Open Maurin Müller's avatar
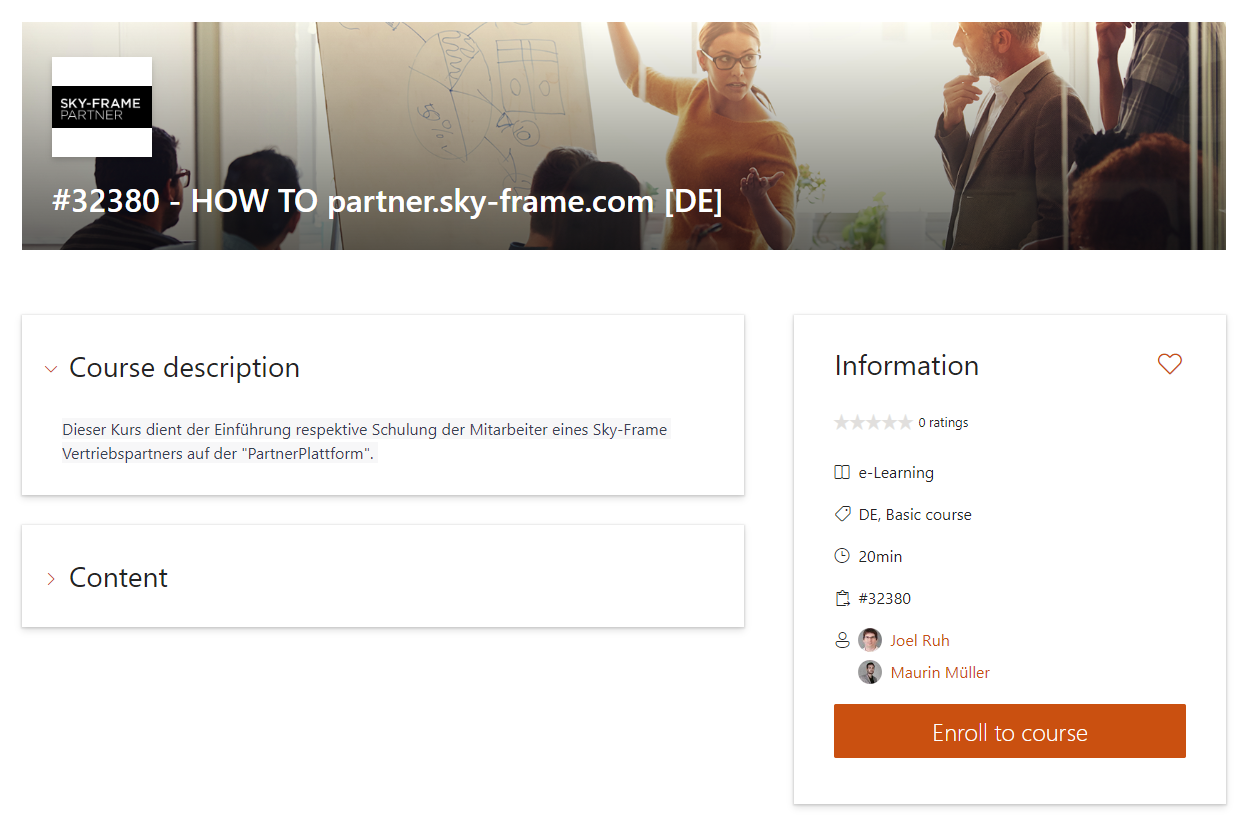The image size is (1250, 826). 870,672
